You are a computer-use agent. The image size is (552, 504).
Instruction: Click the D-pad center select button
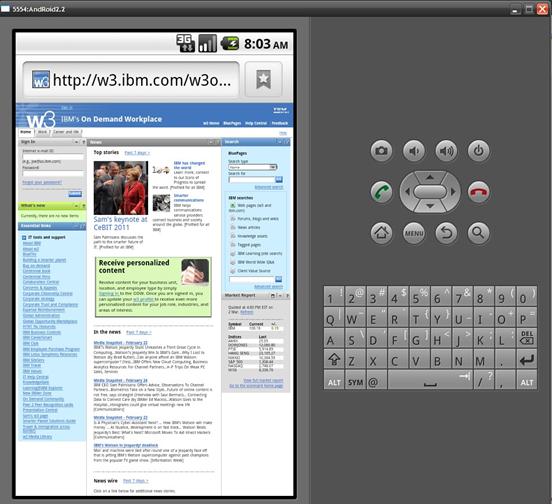click(430, 192)
